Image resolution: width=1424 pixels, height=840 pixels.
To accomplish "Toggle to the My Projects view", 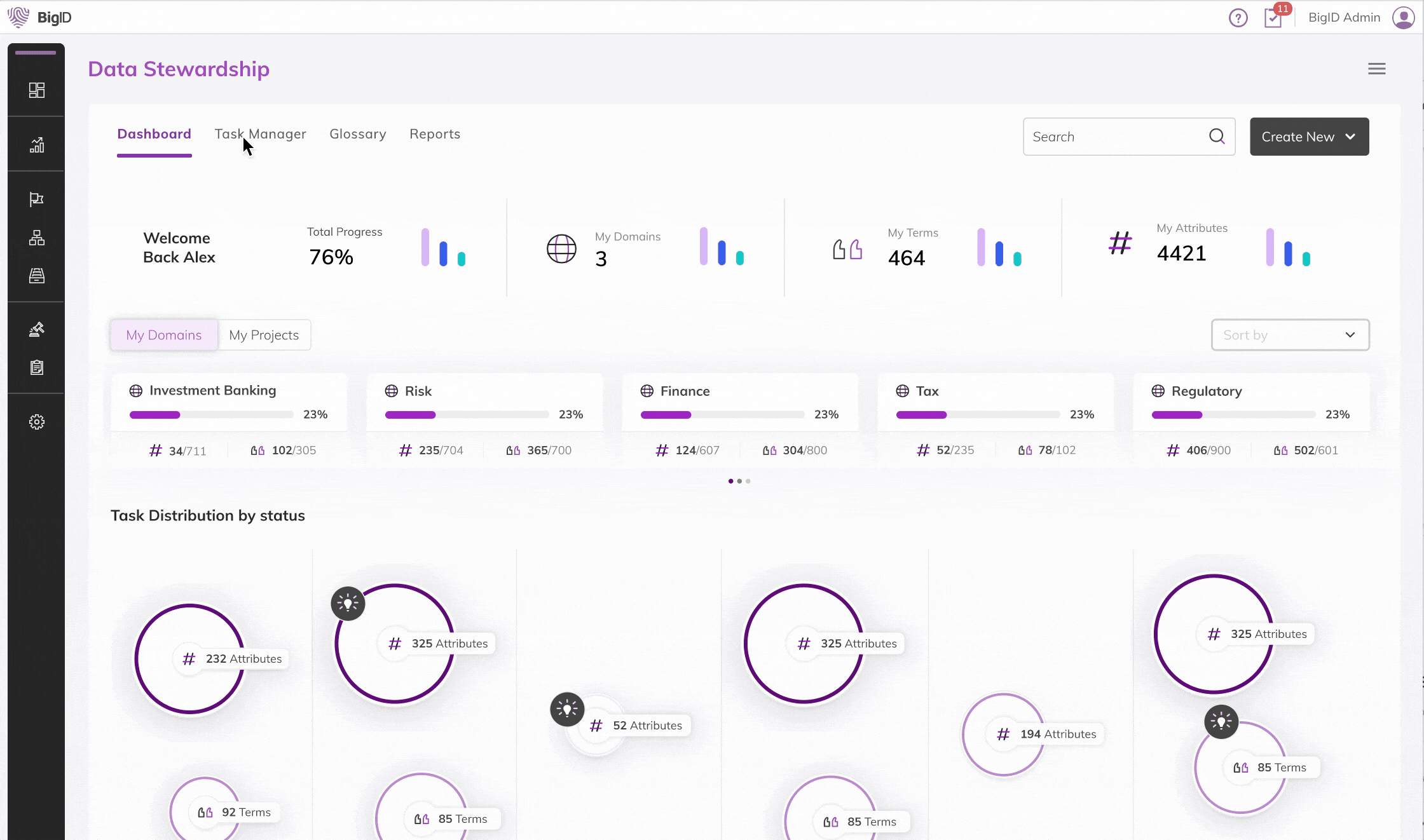I will [264, 335].
